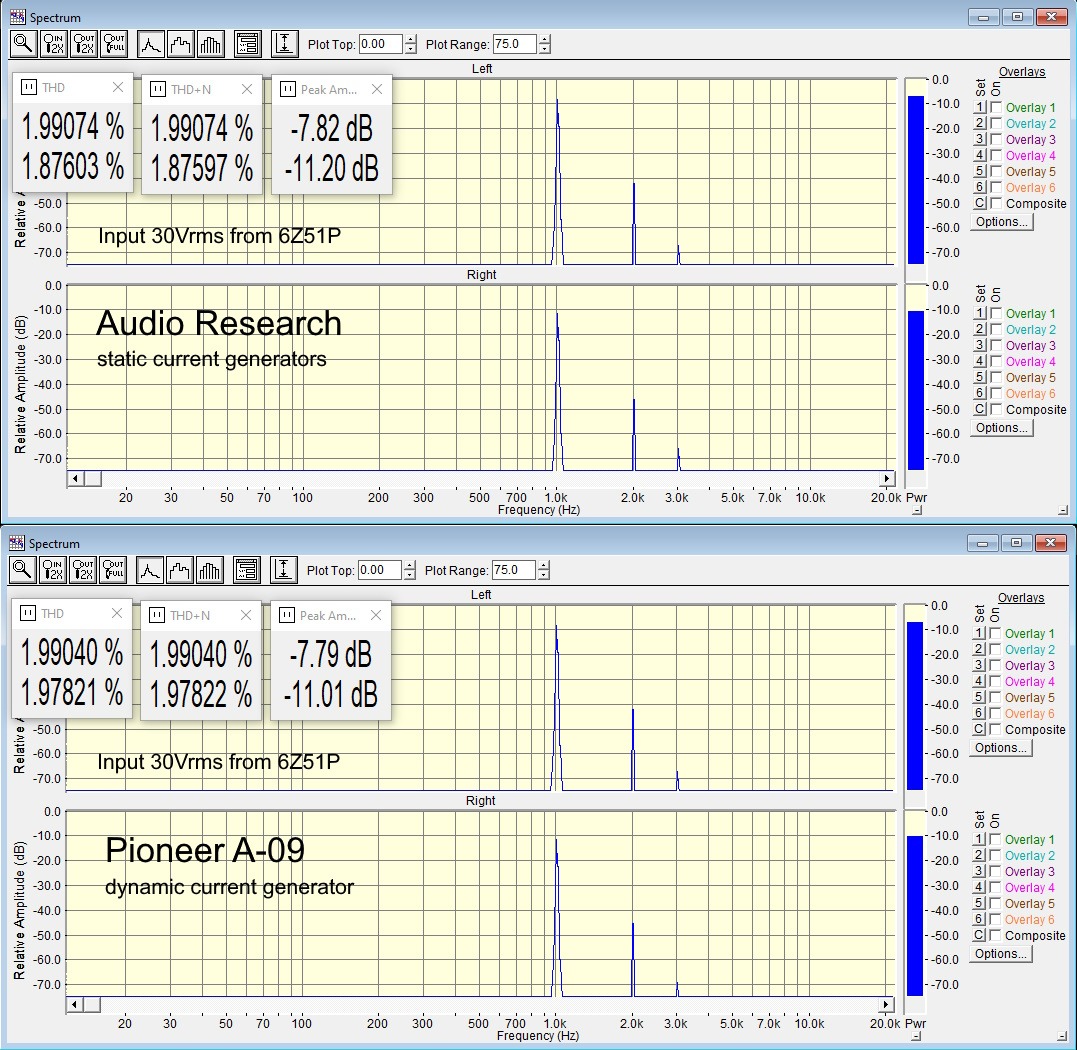Decrease Plot Range value in Pioneer A-09 window
Image resolution: width=1077 pixels, height=1050 pixels.
coord(543,575)
